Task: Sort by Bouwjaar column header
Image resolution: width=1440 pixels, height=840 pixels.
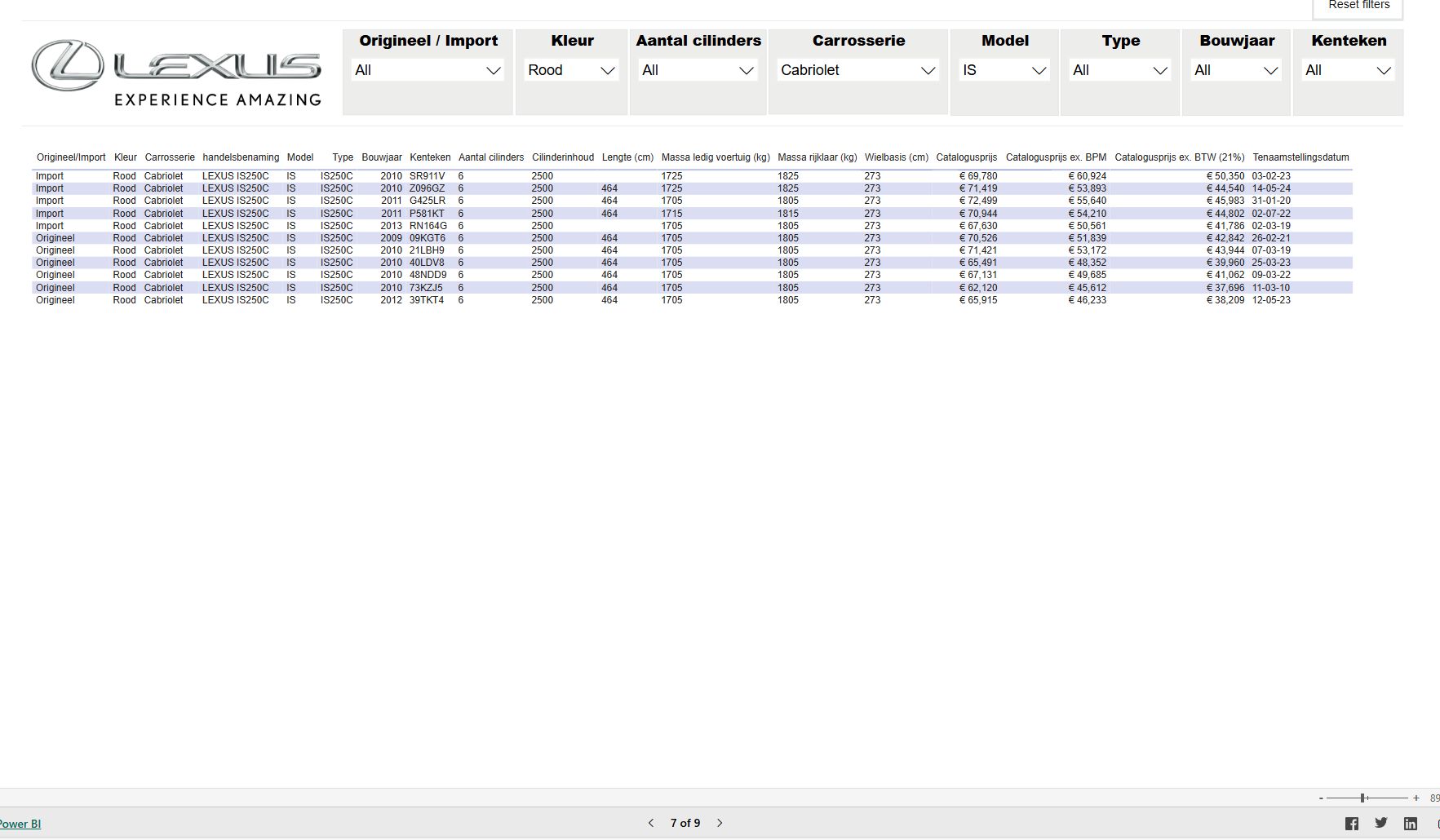Action: pyautogui.click(x=381, y=157)
